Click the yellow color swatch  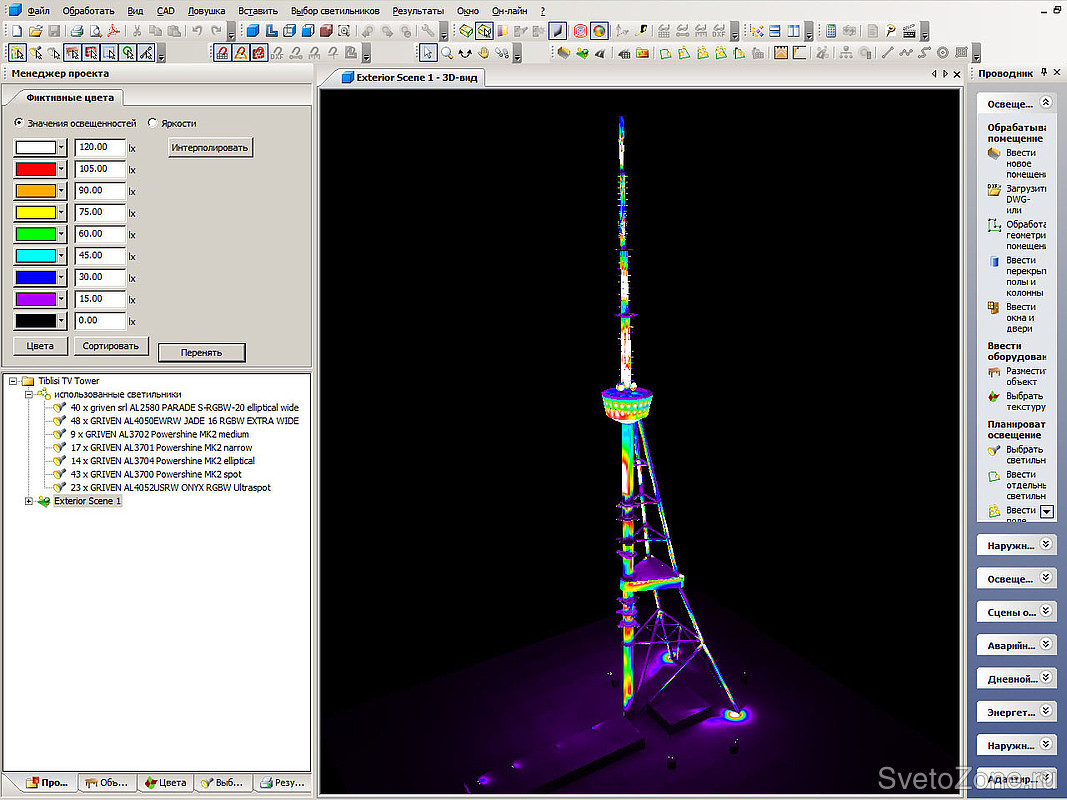(34, 212)
